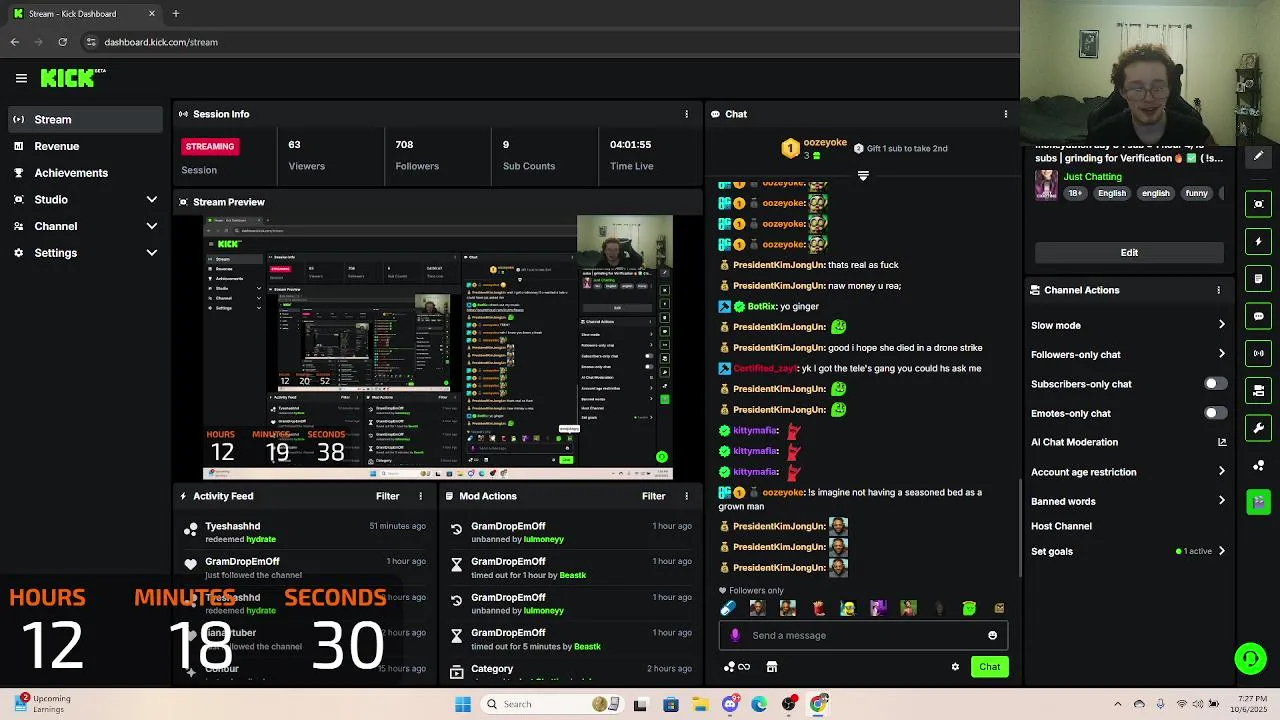Click Host Channel action
This screenshot has width=1280, height=720.
coord(1061,526)
